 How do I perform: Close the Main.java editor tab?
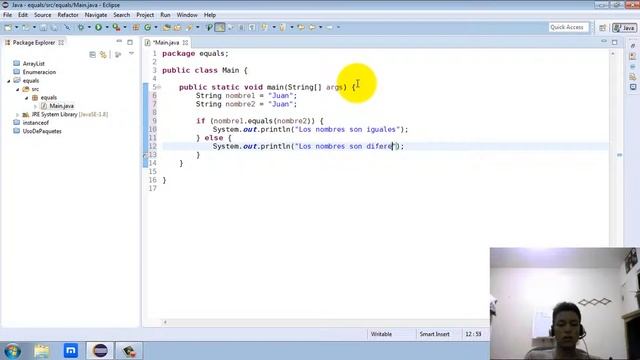pos(185,42)
